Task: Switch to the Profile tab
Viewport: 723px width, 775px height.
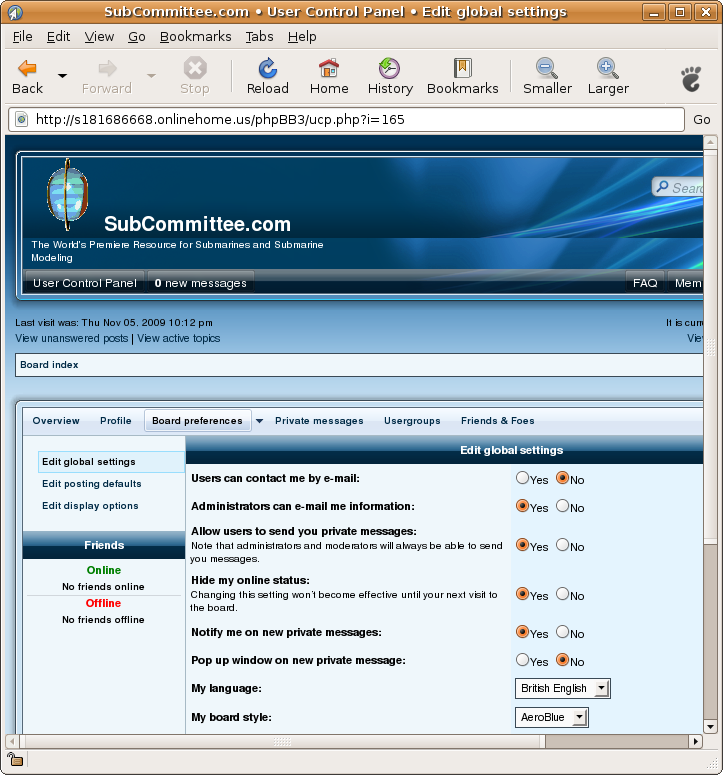Action: pyautogui.click(x=116, y=421)
